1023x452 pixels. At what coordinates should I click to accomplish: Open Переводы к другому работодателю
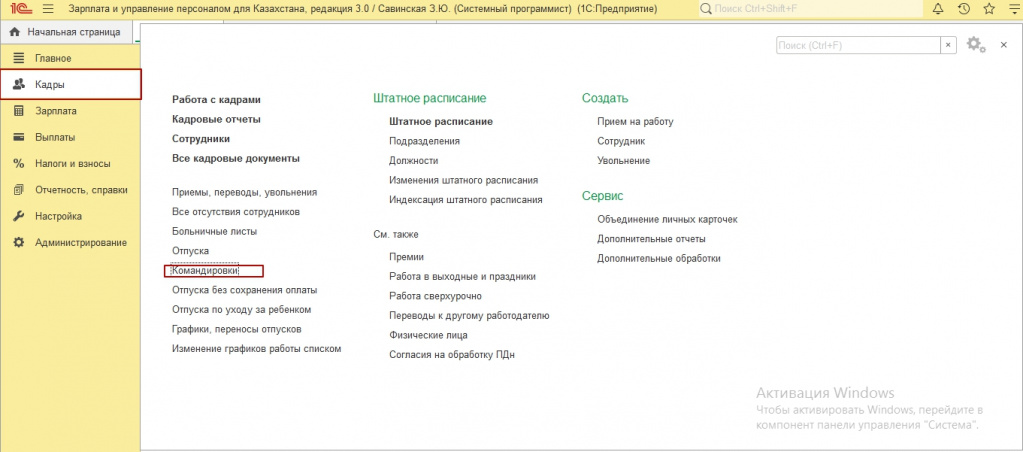point(469,316)
